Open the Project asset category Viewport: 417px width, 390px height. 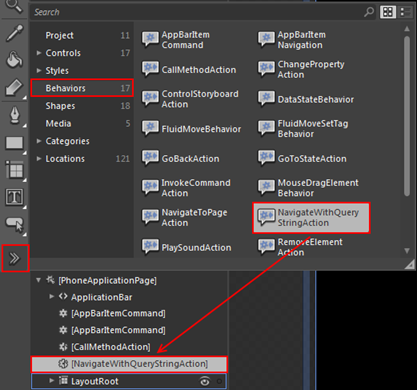[82, 35]
